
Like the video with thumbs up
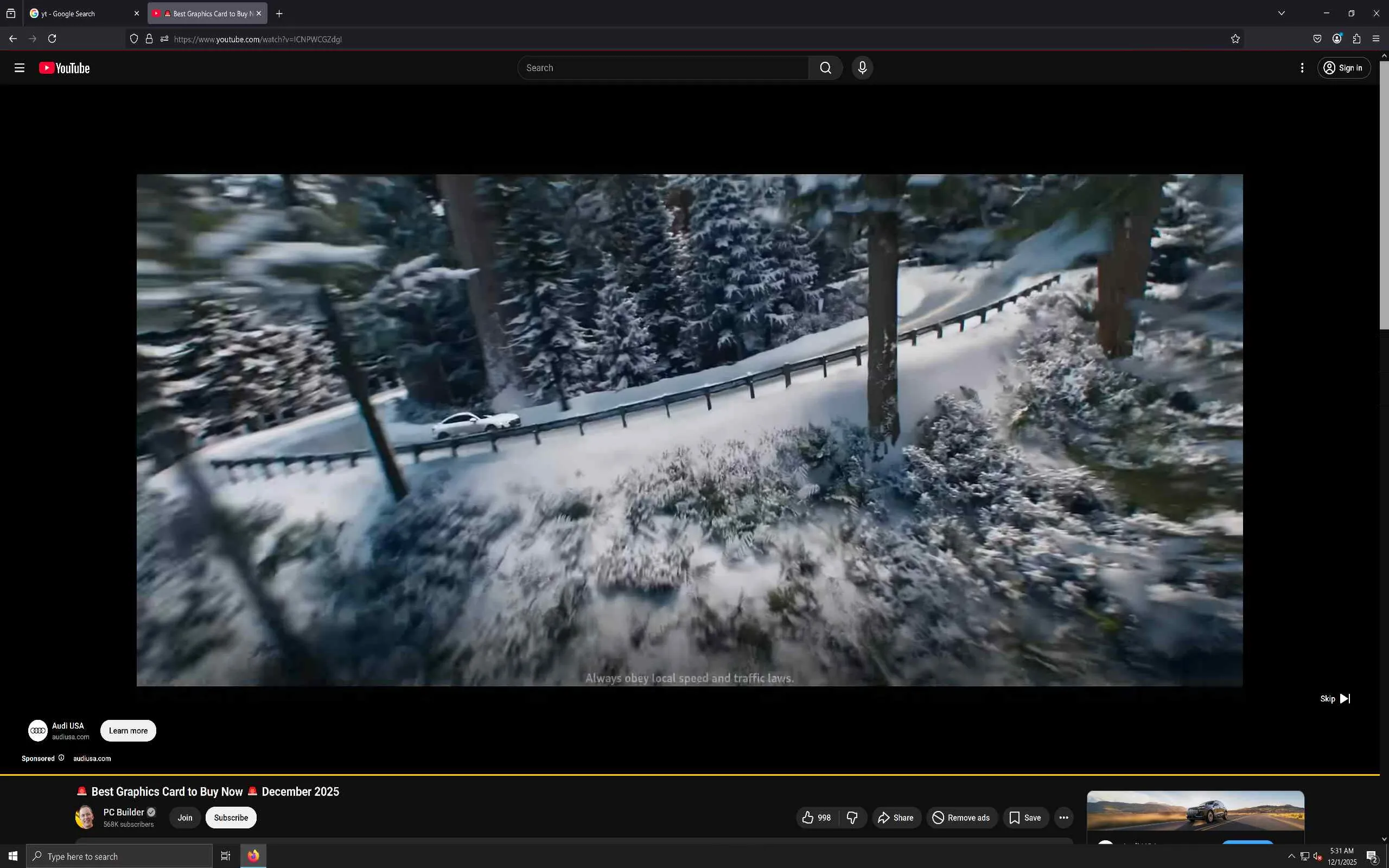point(817,818)
